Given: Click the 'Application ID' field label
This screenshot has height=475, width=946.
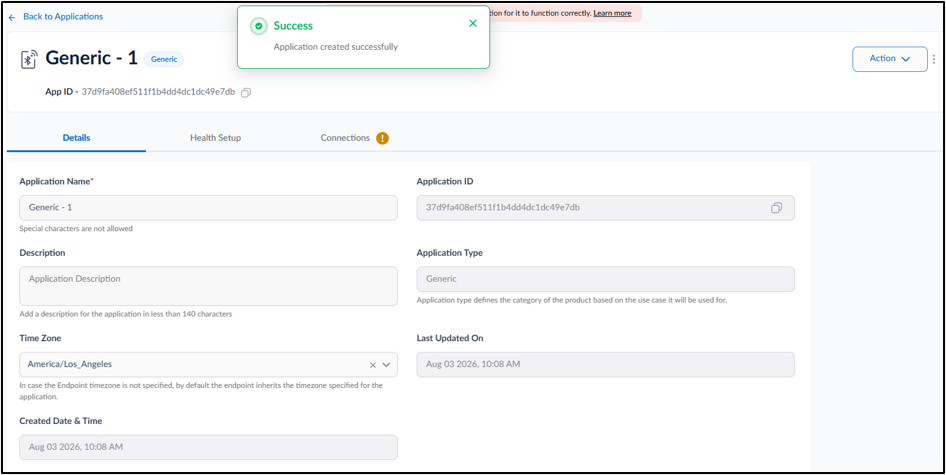Looking at the screenshot, I should point(445,181).
